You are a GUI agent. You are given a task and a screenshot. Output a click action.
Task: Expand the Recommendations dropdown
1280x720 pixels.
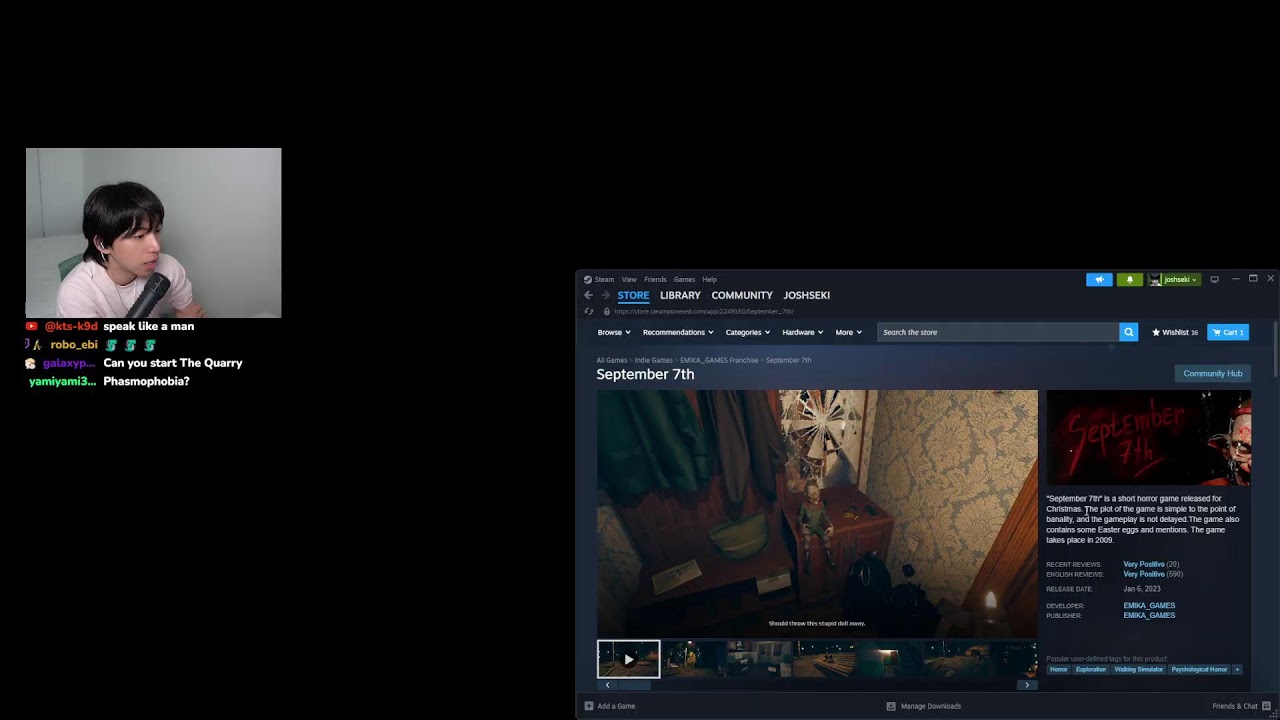(678, 332)
